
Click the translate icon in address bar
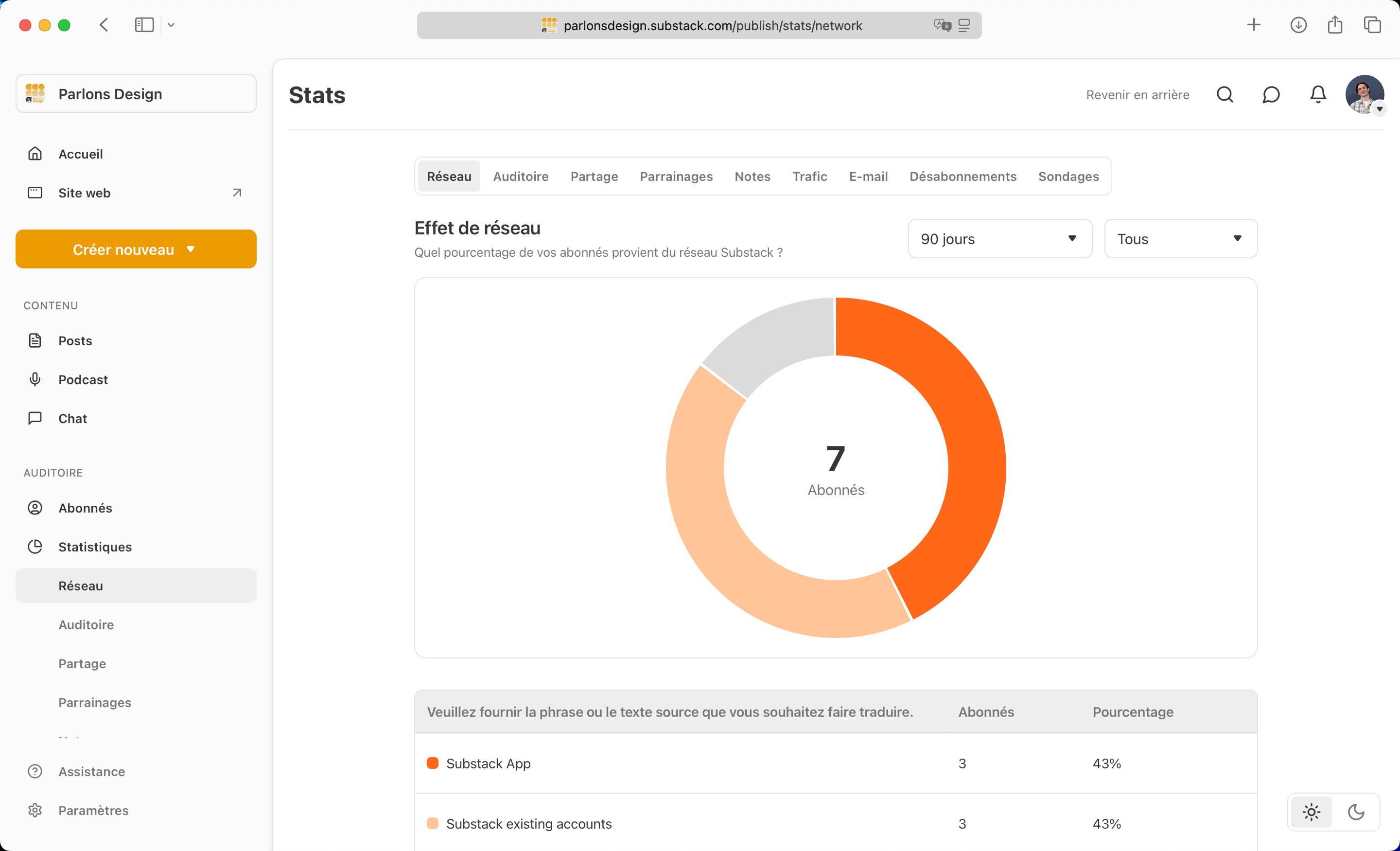tap(942, 25)
